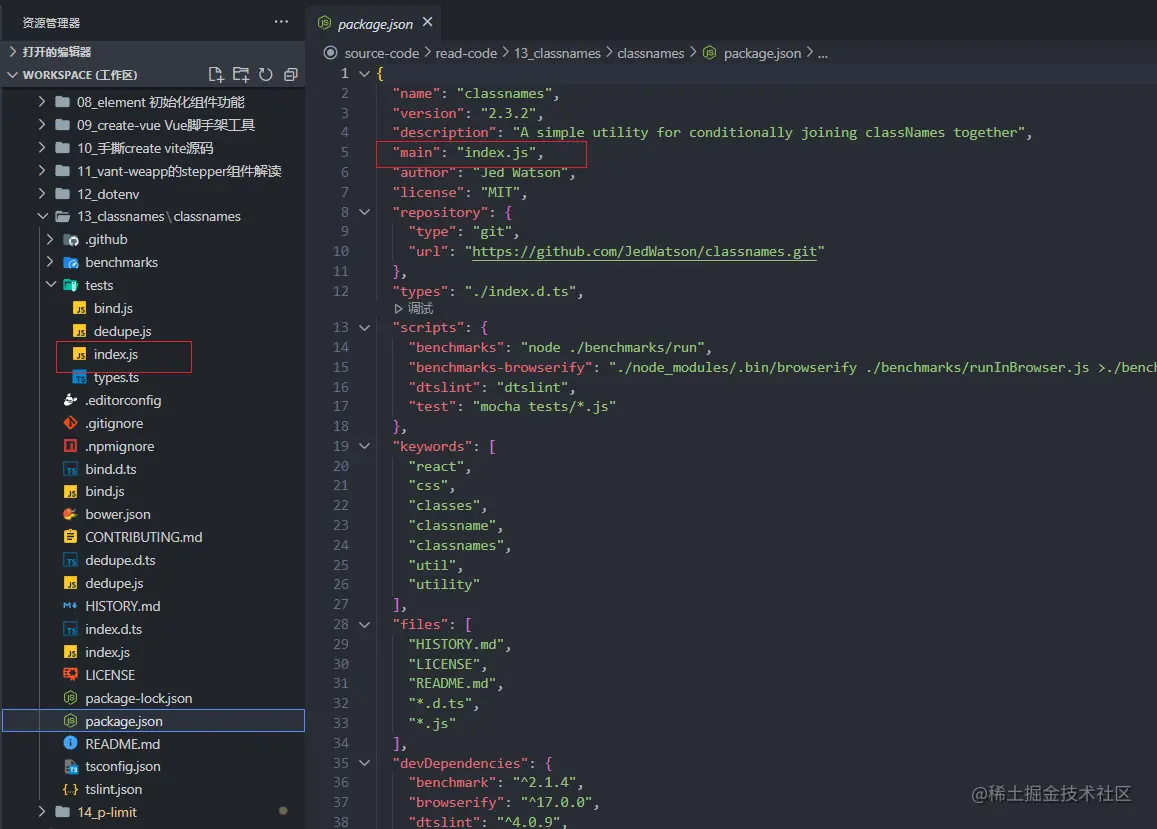Expand the .github folder
Image resolution: width=1157 pixels, height=829 pixels.
50,239
